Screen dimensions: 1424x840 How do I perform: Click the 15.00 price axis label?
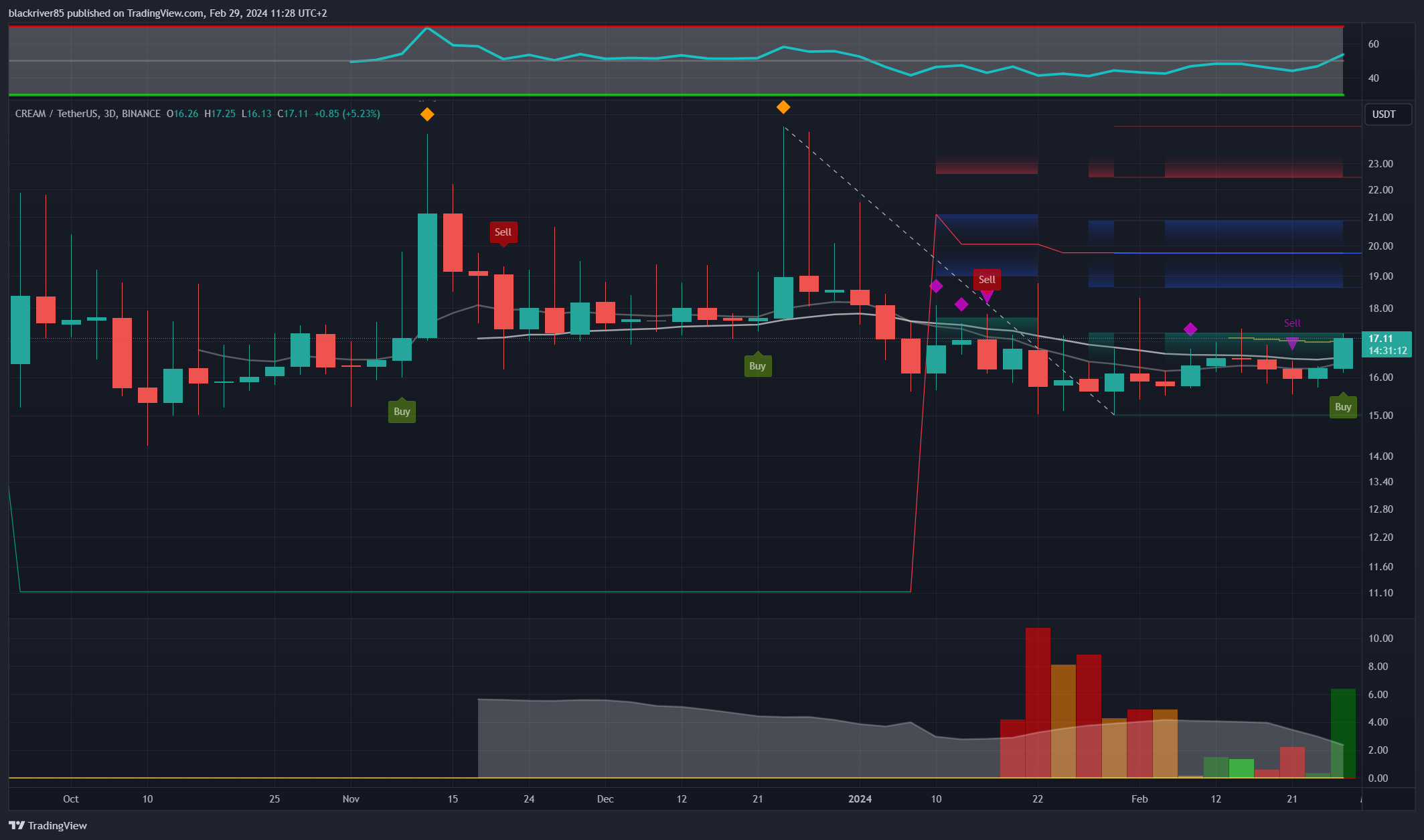click(x=1380, y=416)
